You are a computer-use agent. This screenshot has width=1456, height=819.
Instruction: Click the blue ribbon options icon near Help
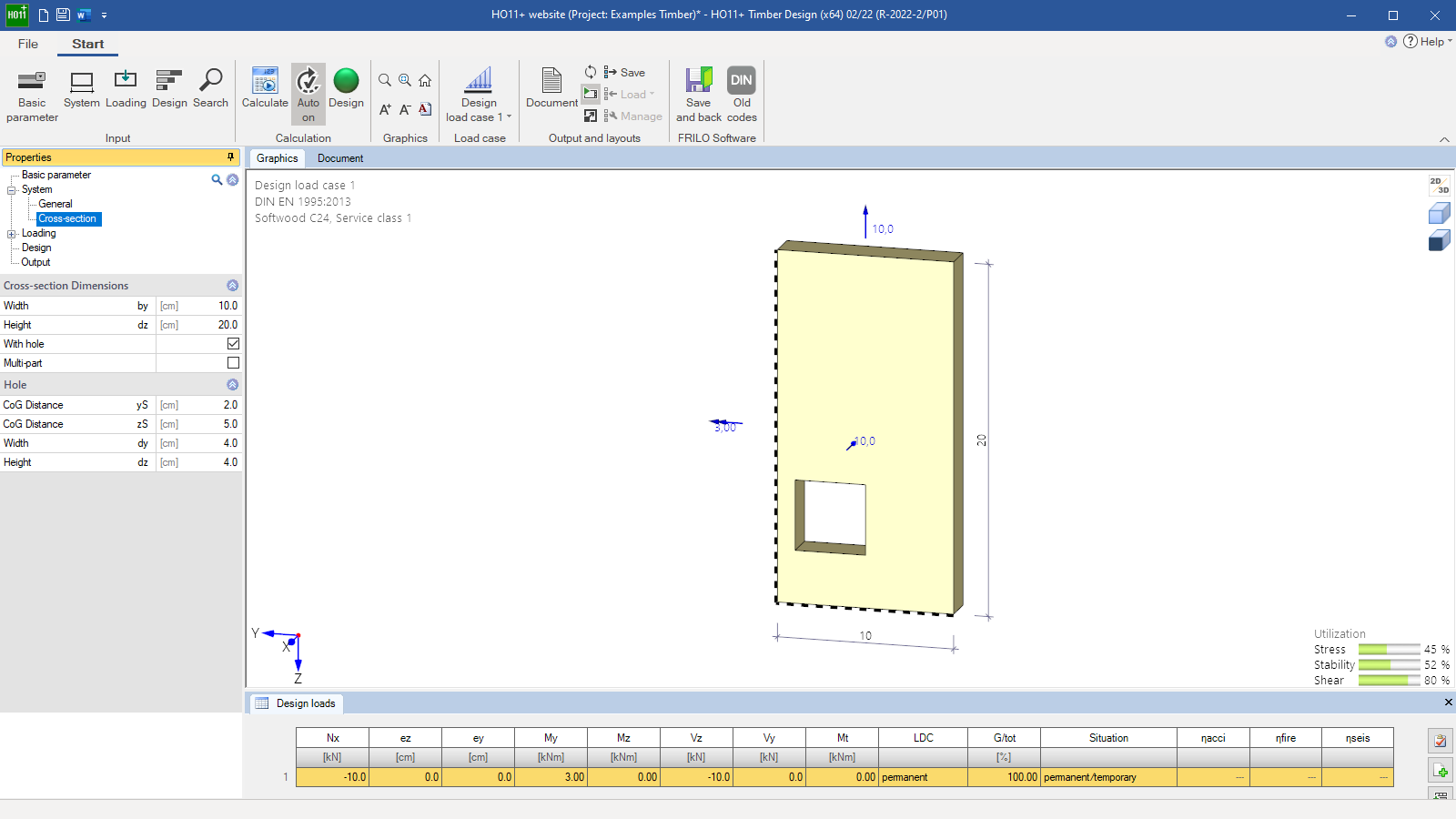coord(1390,42)
